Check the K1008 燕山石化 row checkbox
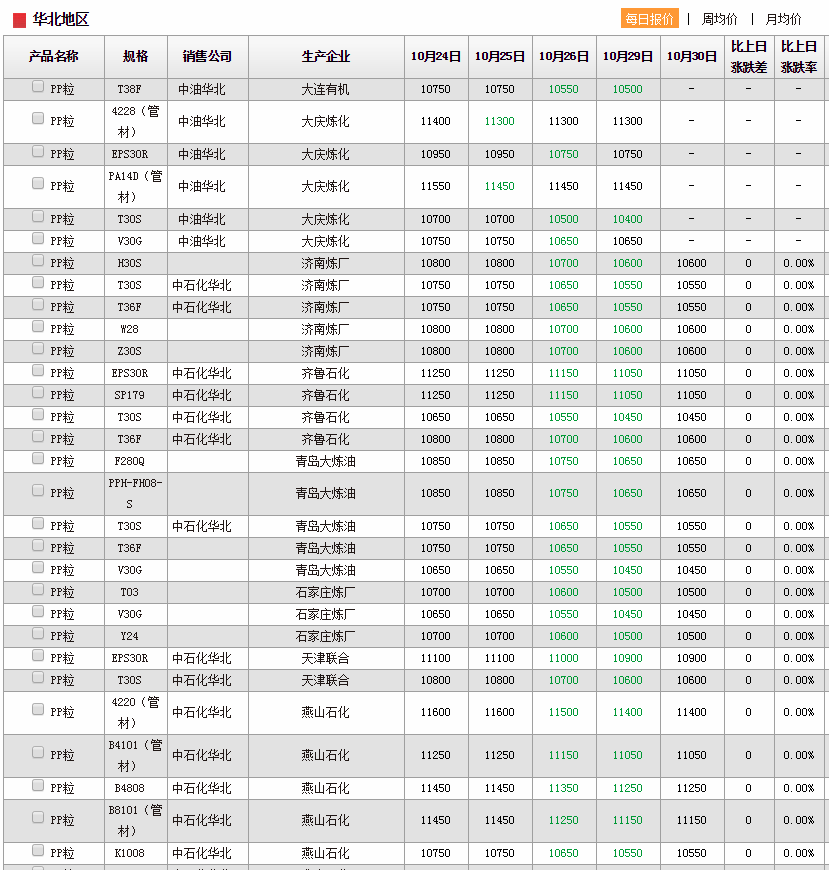The width and height of the screenshot is (829, 870). point(38,850)
